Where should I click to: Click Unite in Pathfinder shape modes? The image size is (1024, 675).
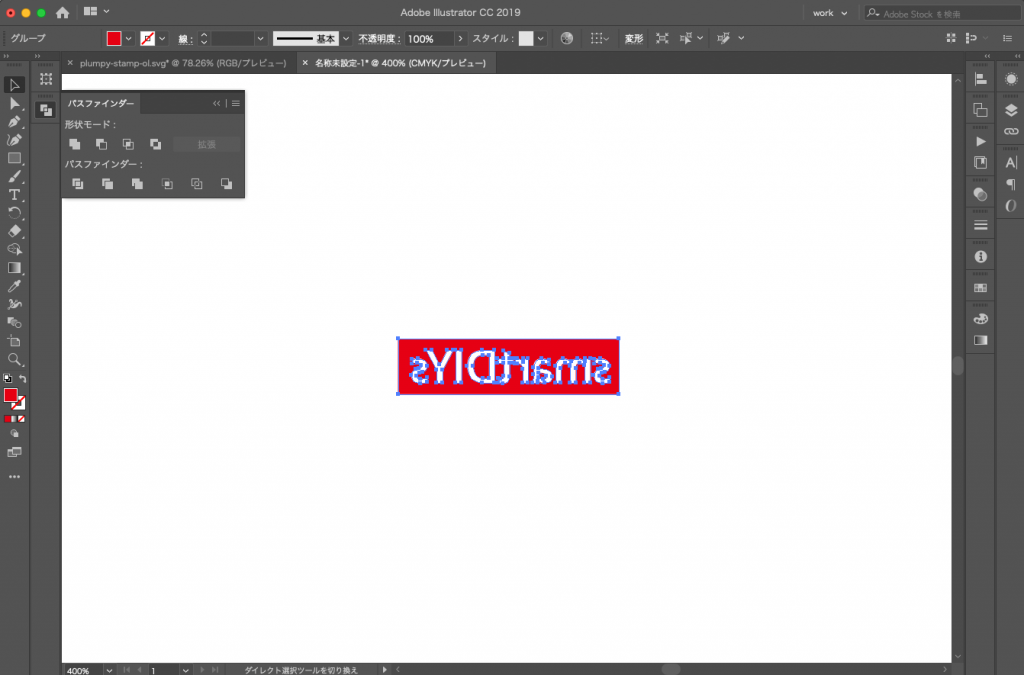[x=74, y=144]
